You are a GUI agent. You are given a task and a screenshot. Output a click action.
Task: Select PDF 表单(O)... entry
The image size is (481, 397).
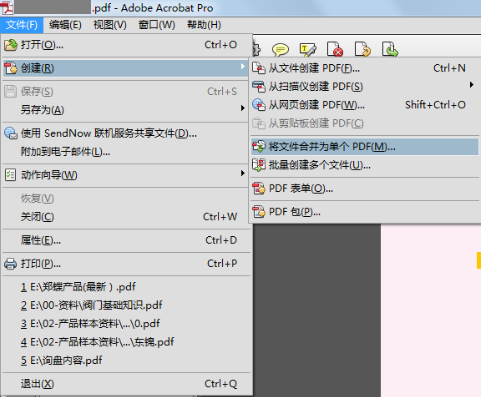[x=365, y=189]
